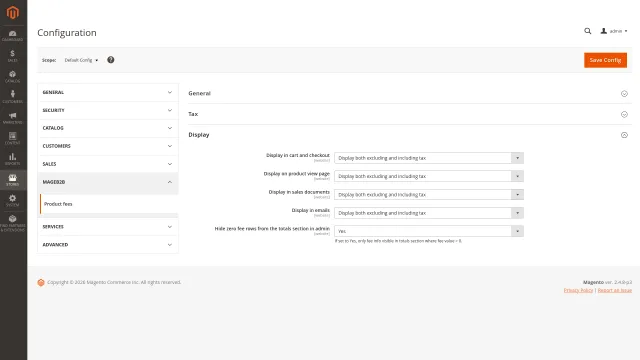Expand the SECURITY config tab

[x=108, y=110]
